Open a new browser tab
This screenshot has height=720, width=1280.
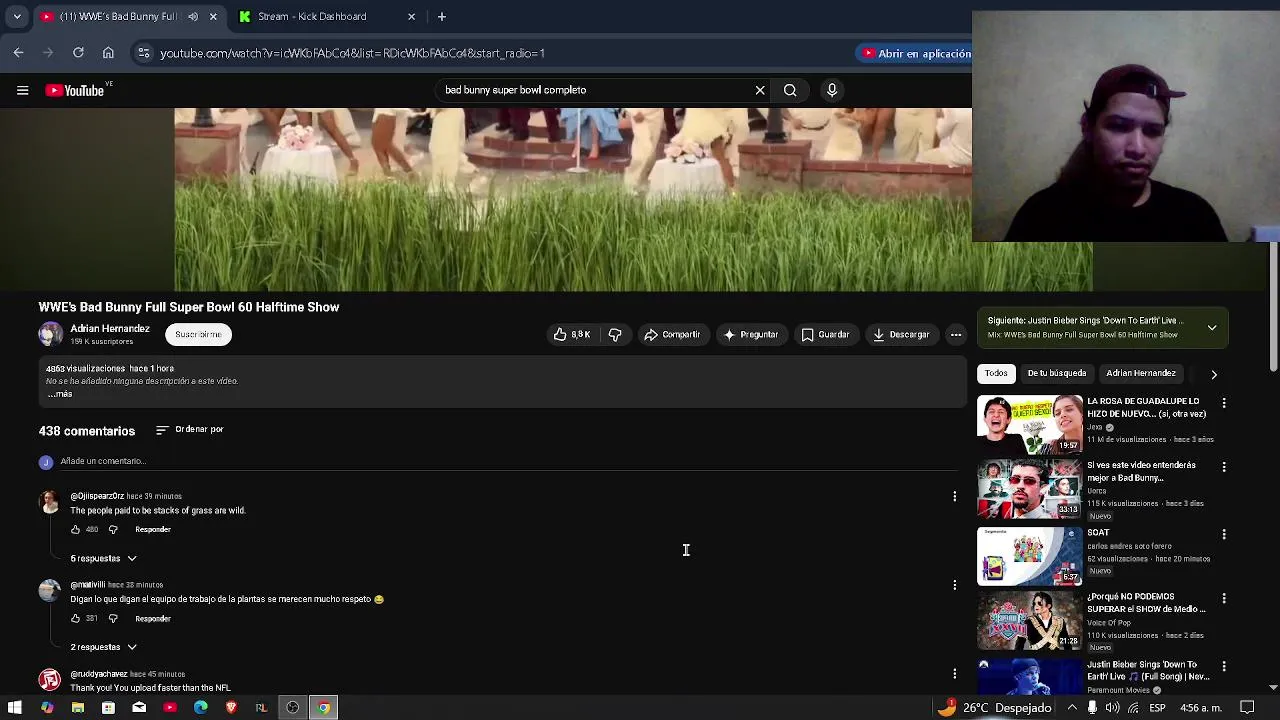tap(441, 16)
